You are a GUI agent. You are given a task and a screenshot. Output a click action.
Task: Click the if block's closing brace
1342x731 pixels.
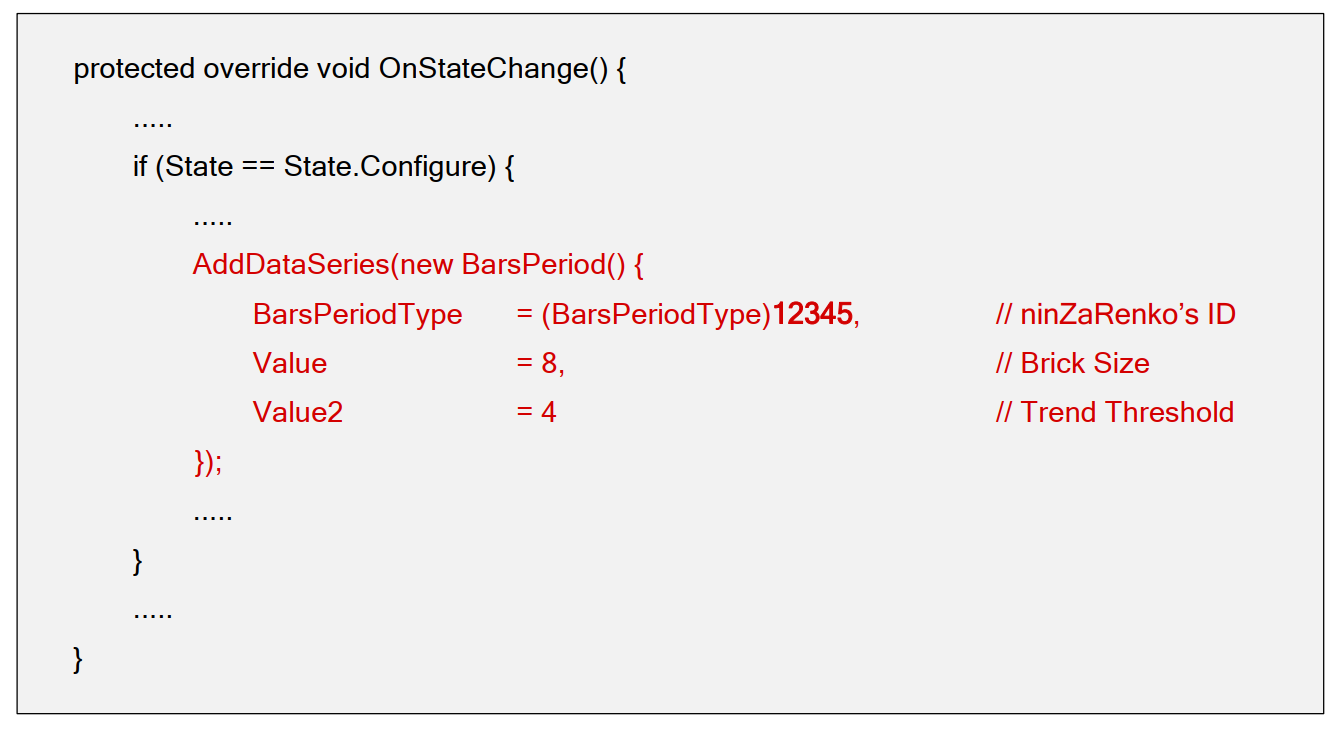pos(138,561)
